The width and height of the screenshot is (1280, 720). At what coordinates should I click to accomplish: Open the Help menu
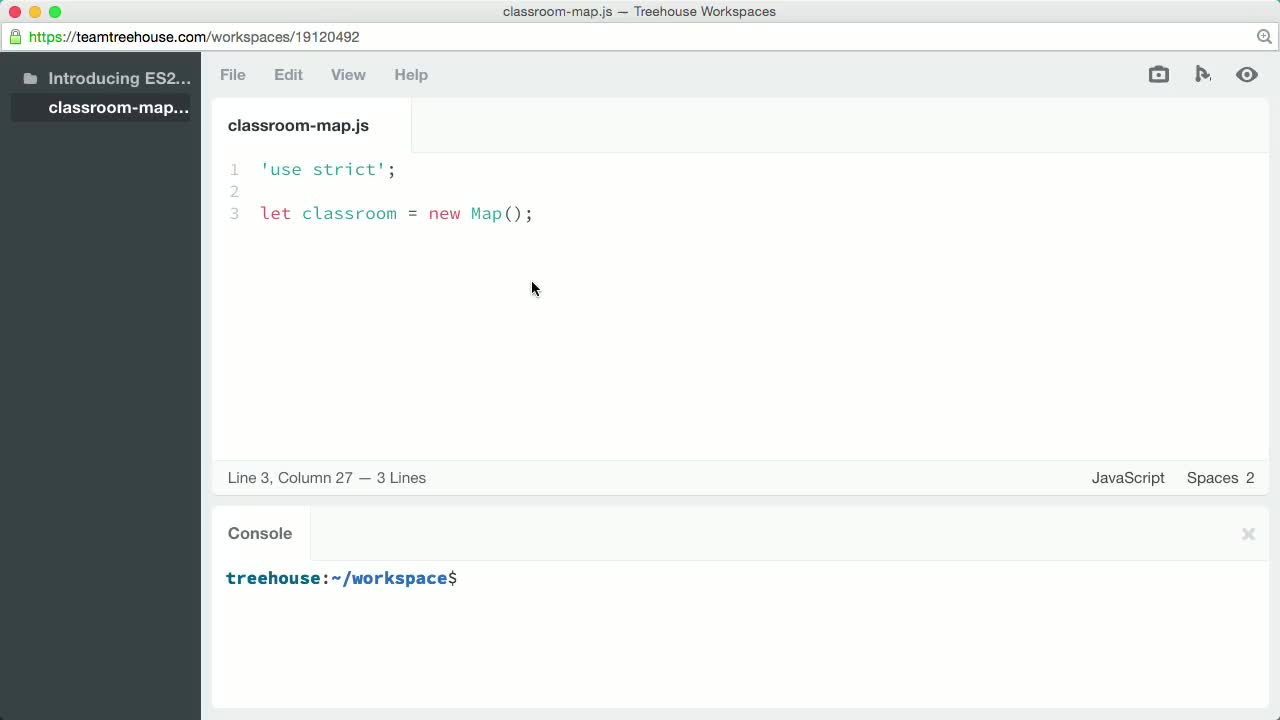pos(410,75)
